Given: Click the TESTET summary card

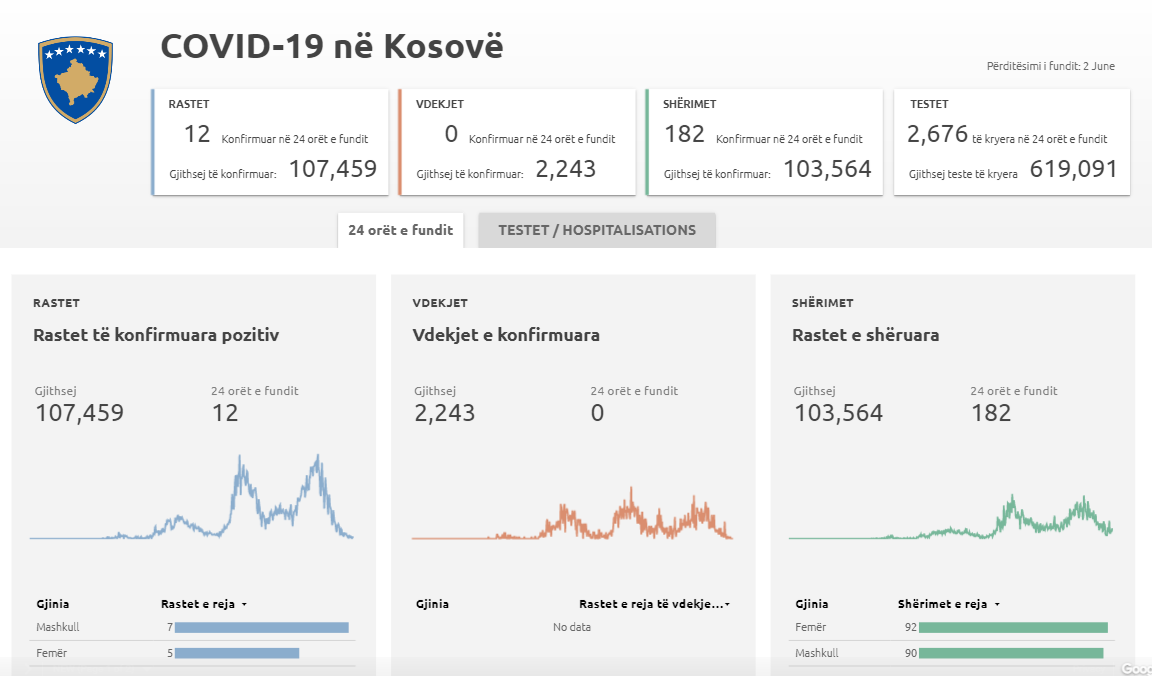Looking at the screenshot, I should point(1012,142).
